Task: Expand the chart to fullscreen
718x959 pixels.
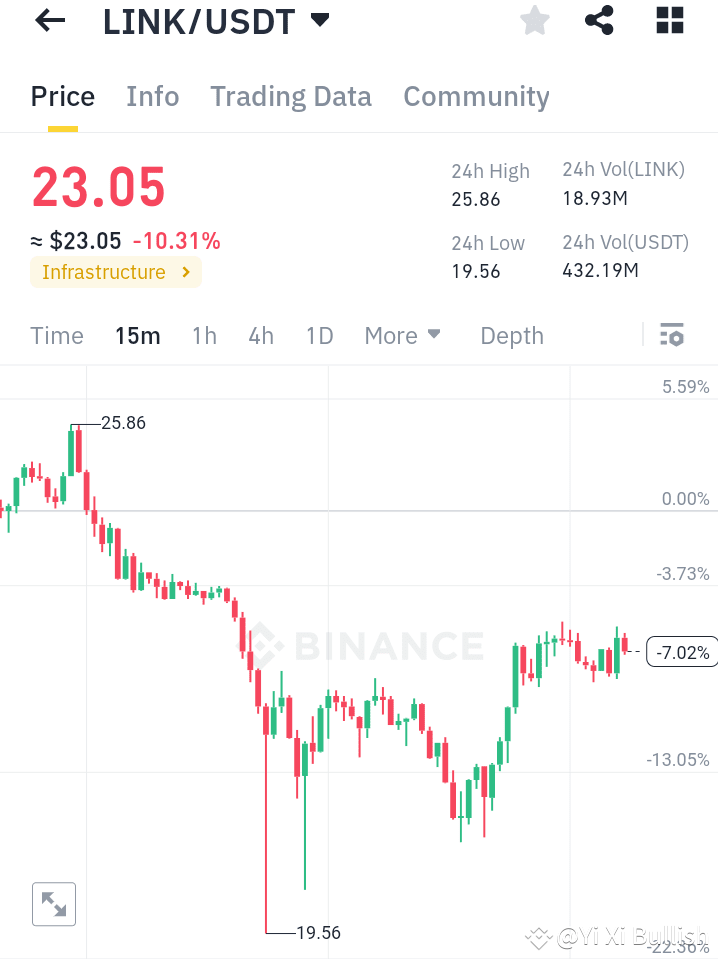Action: [x=53, y=904]
